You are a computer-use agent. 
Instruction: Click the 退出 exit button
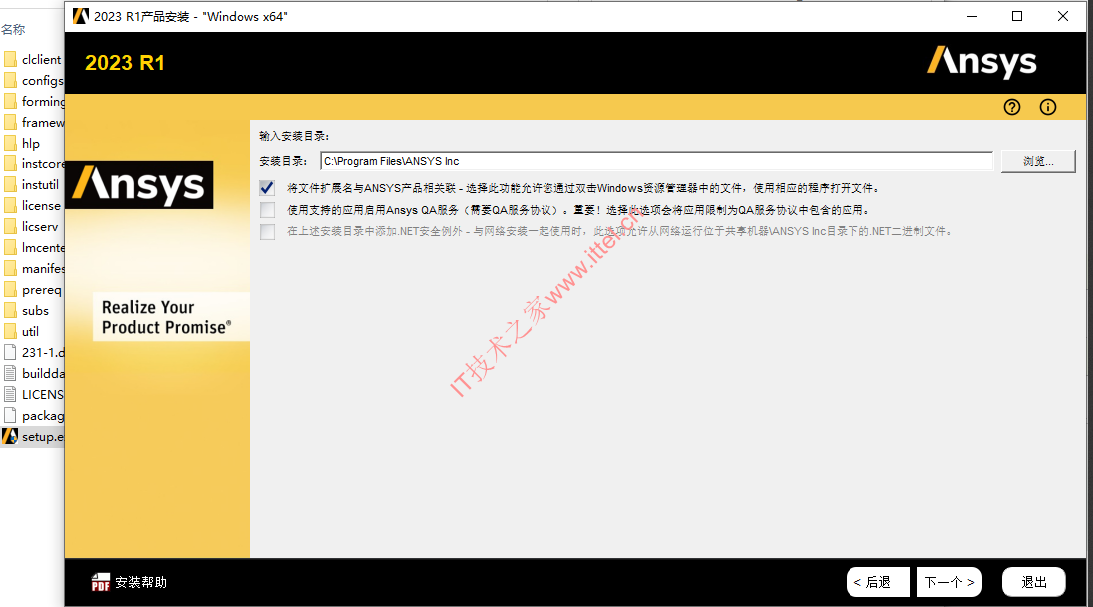point(1034,582)
